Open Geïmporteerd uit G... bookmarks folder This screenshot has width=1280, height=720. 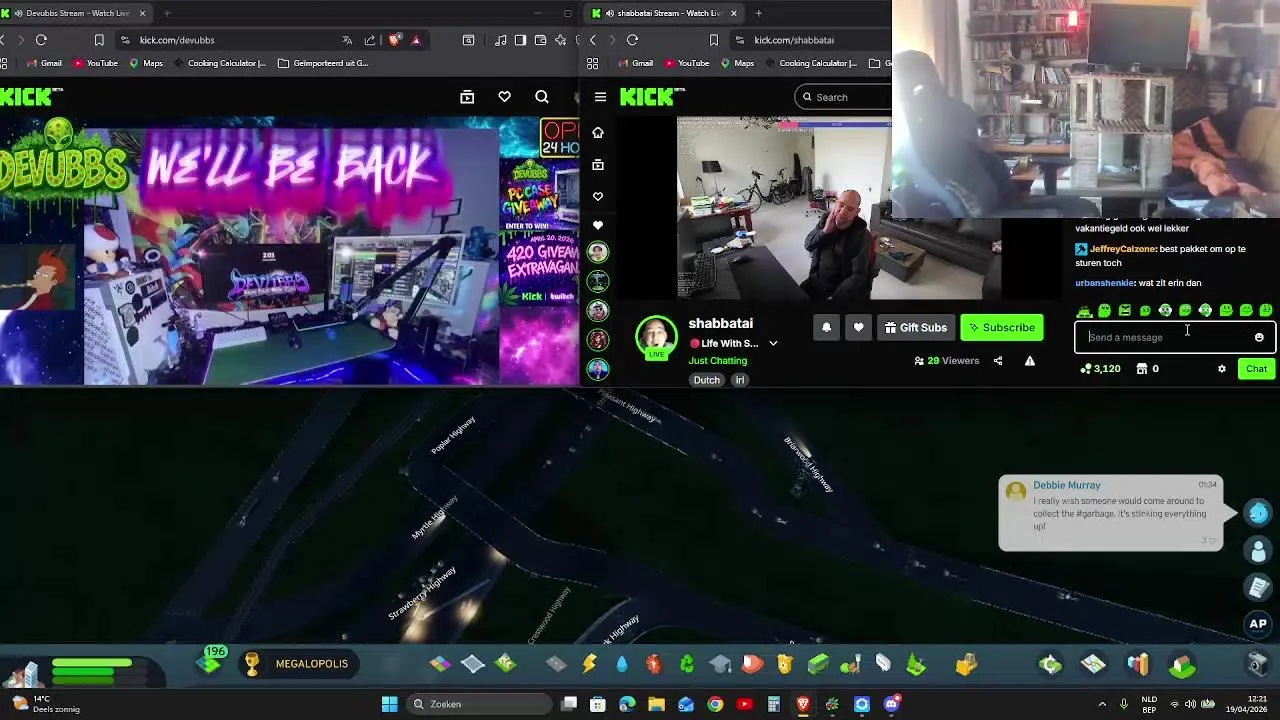(323, 63)
